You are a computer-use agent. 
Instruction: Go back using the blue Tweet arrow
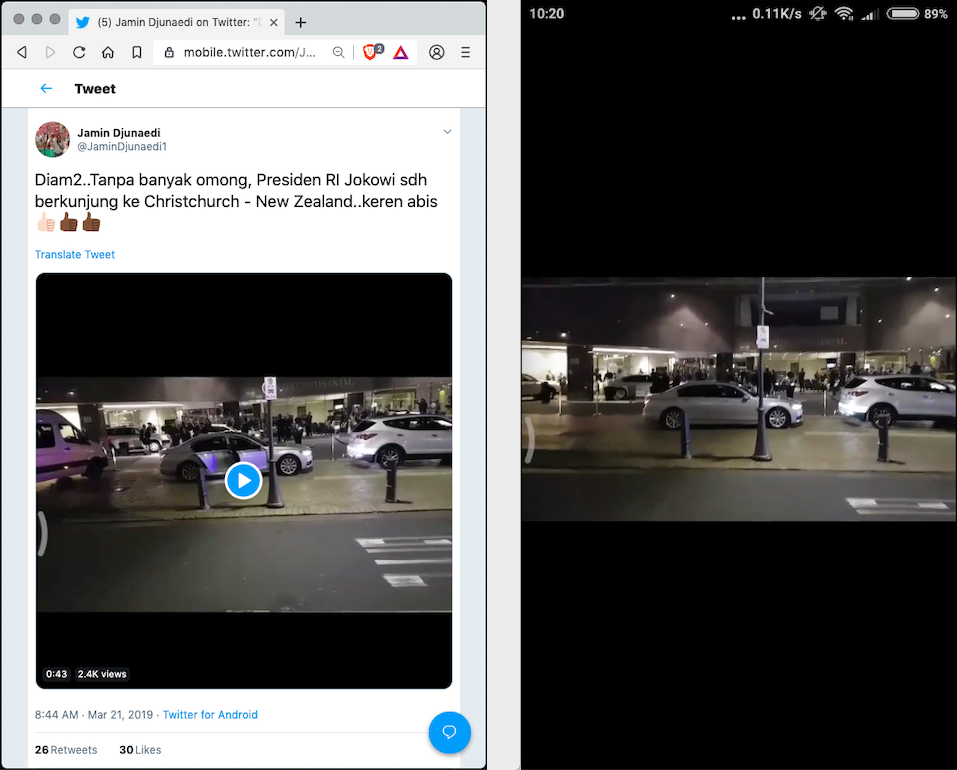click(46, 89)
